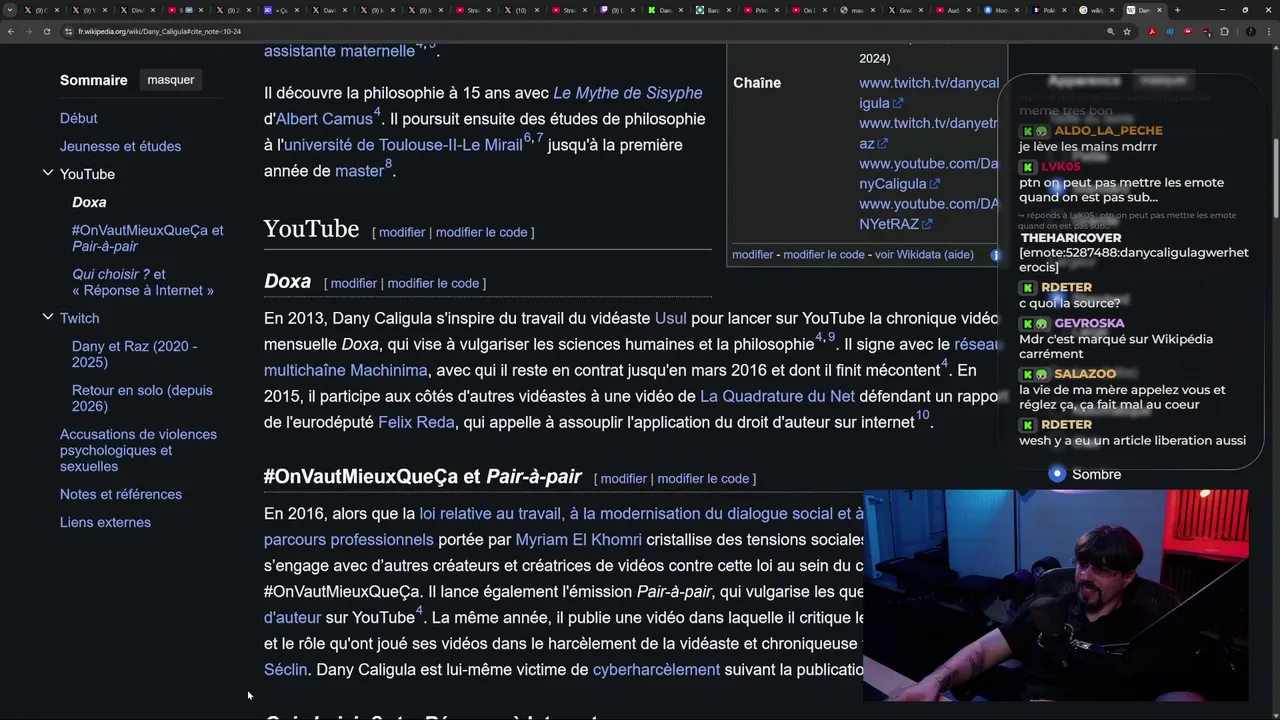Viewport: 1280px width, 720px height.
Task: Open the Adobe Acrobat extension
Action: pyautogui.click(x=1152, y=31)
